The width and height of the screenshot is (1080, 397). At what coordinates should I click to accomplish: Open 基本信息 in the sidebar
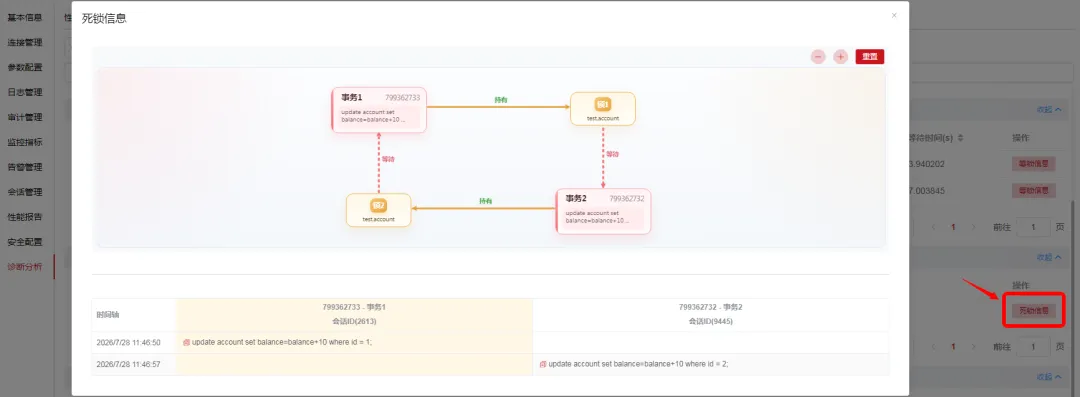25,18
